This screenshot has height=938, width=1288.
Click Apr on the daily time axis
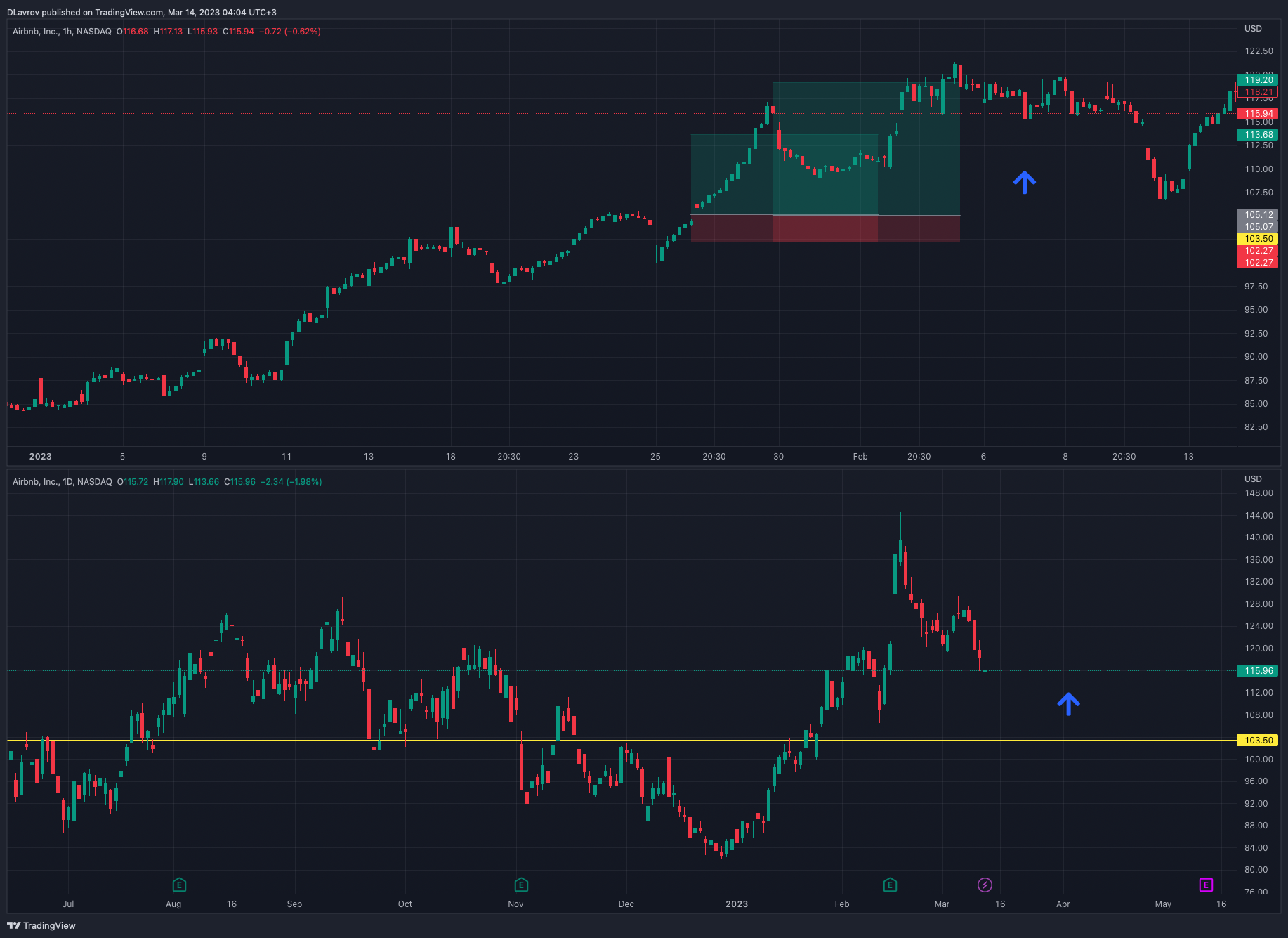click(1063, 904)
